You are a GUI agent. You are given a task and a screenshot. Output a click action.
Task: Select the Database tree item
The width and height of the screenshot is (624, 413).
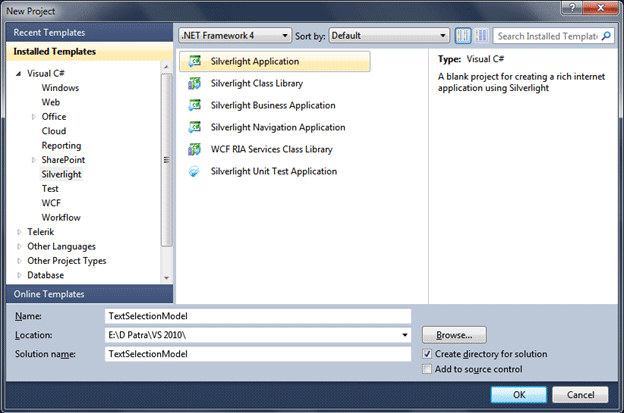point(45,275)
